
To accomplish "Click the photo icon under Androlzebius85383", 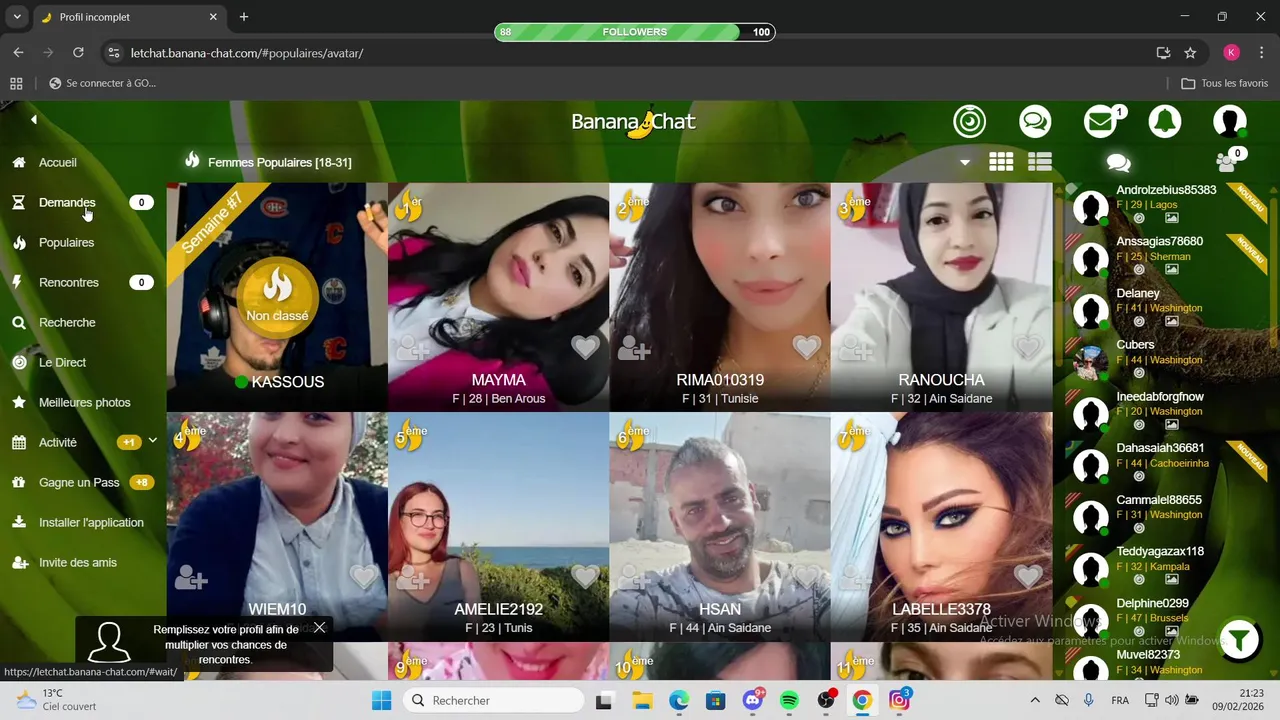I will (1171, 218).
